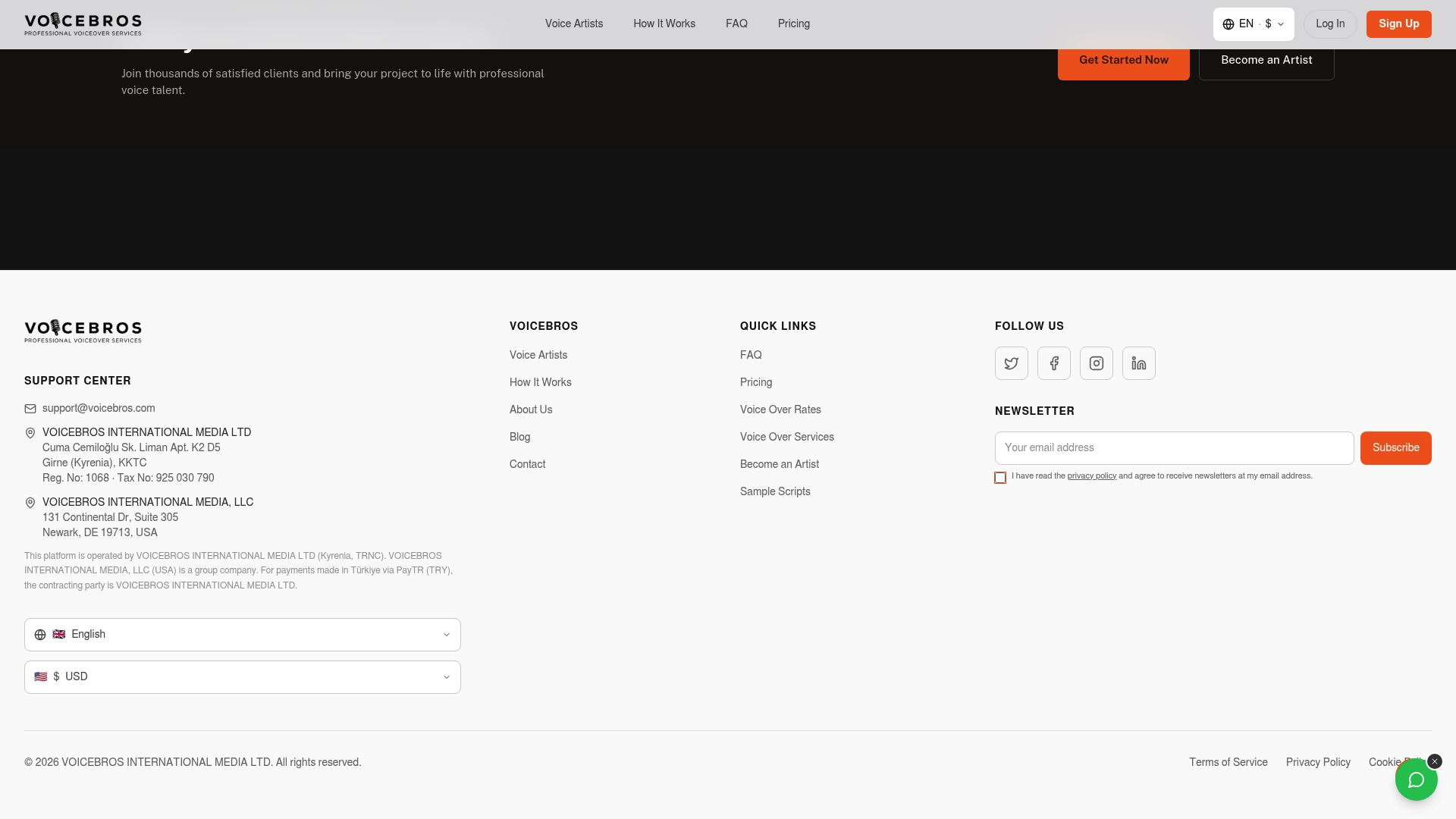Click the globe icon in the header language selector
The width and height of the screenshot is (1456, 819).
1228,24
